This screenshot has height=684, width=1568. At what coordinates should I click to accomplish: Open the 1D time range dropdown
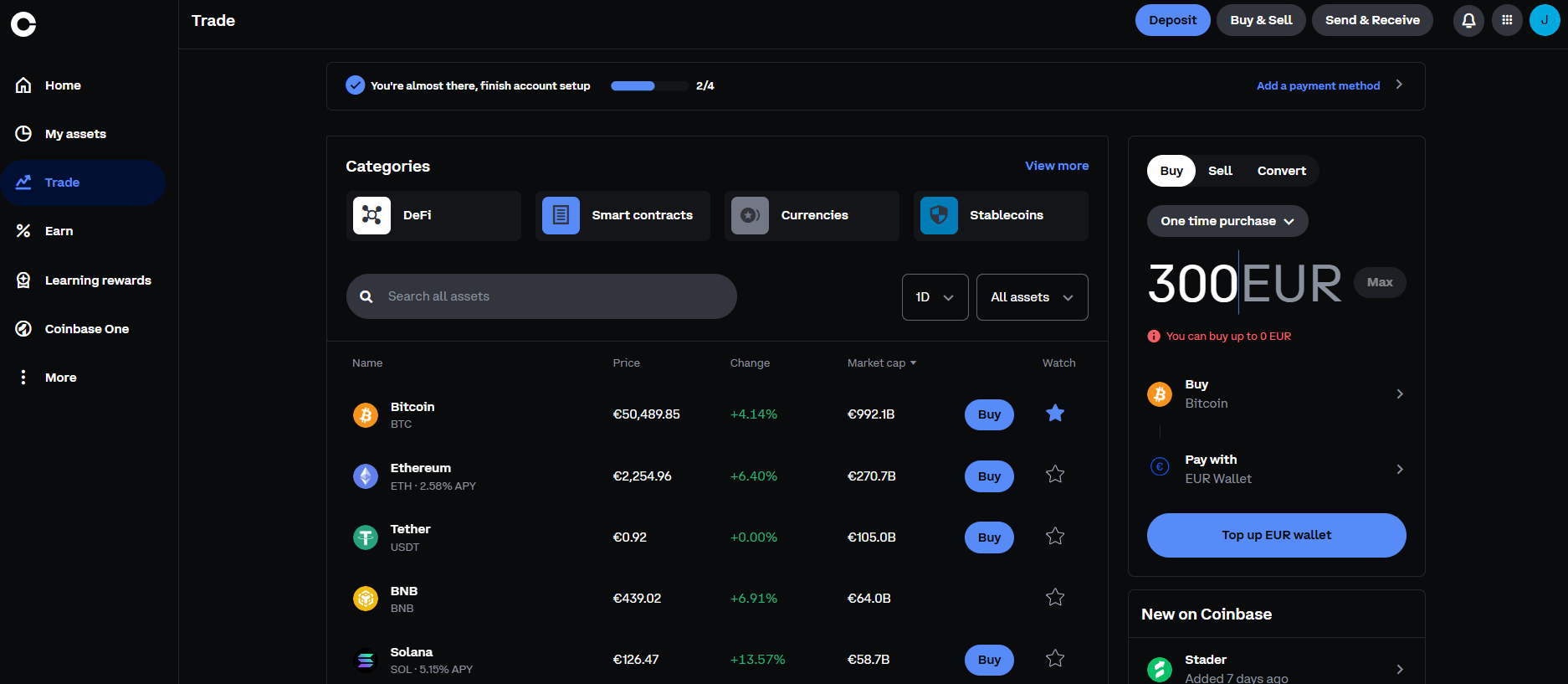point(935,297)
